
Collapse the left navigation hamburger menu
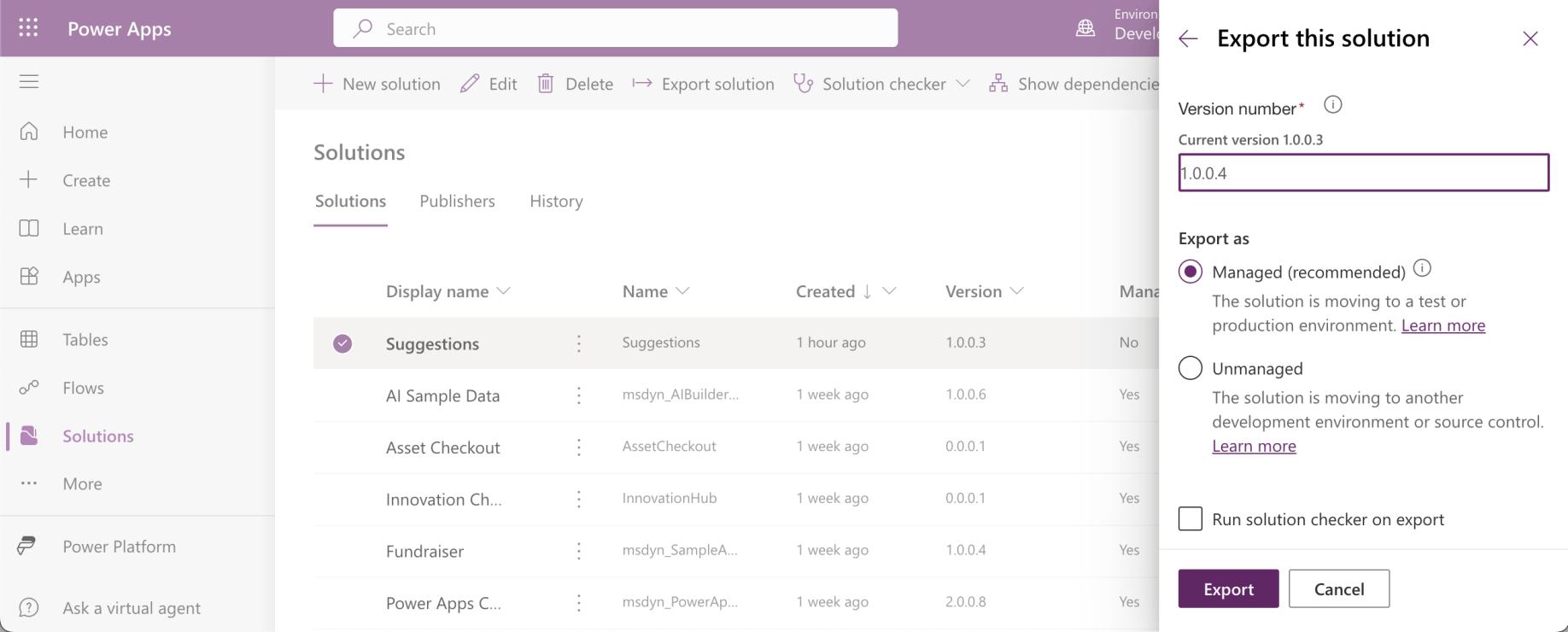pyautogui.click(x=29, y=82)
